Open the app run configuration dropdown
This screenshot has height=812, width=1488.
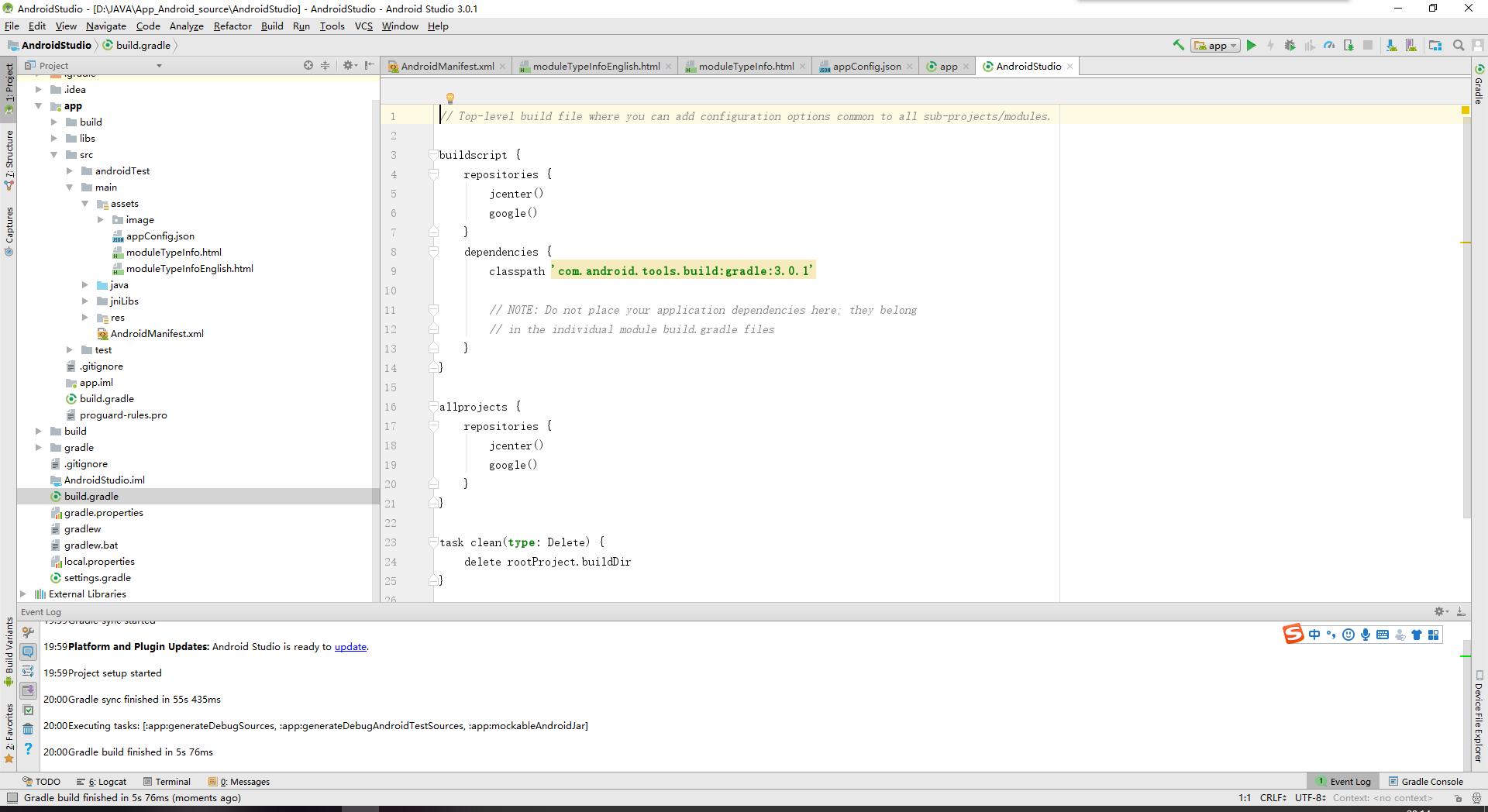1216,46
